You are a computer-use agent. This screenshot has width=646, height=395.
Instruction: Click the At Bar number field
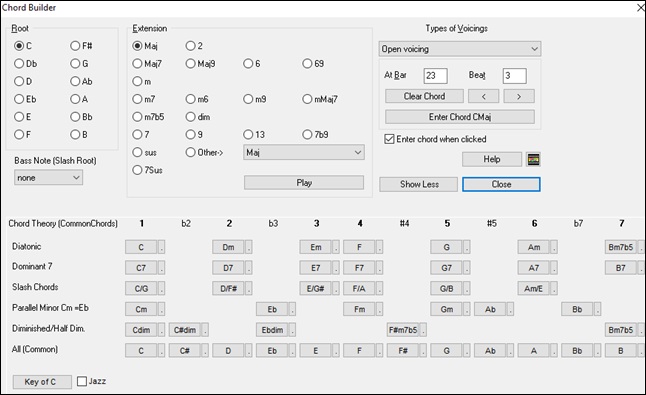tap(435, 76)
